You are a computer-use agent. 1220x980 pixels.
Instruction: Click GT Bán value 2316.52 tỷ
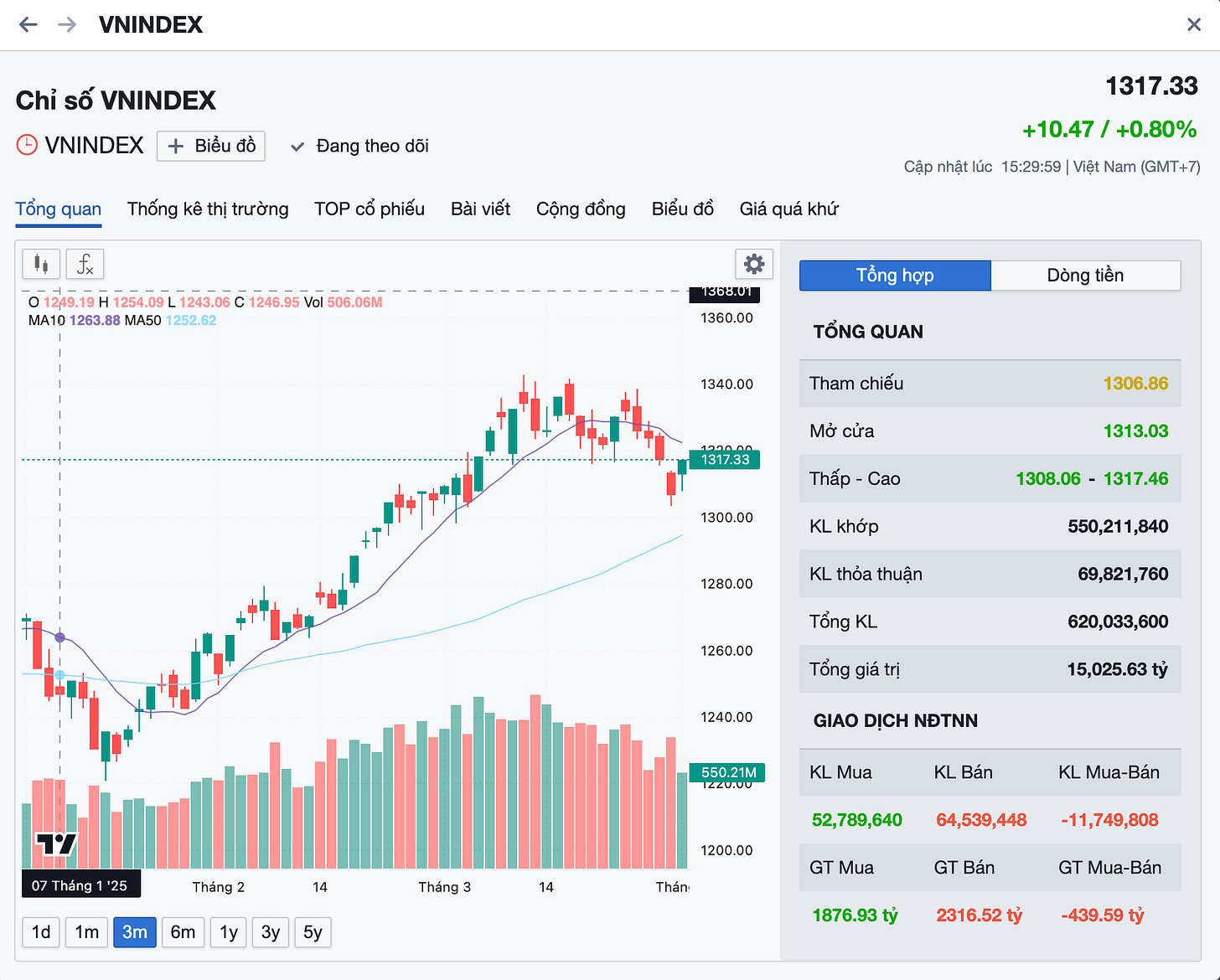(x=979, y=916)
